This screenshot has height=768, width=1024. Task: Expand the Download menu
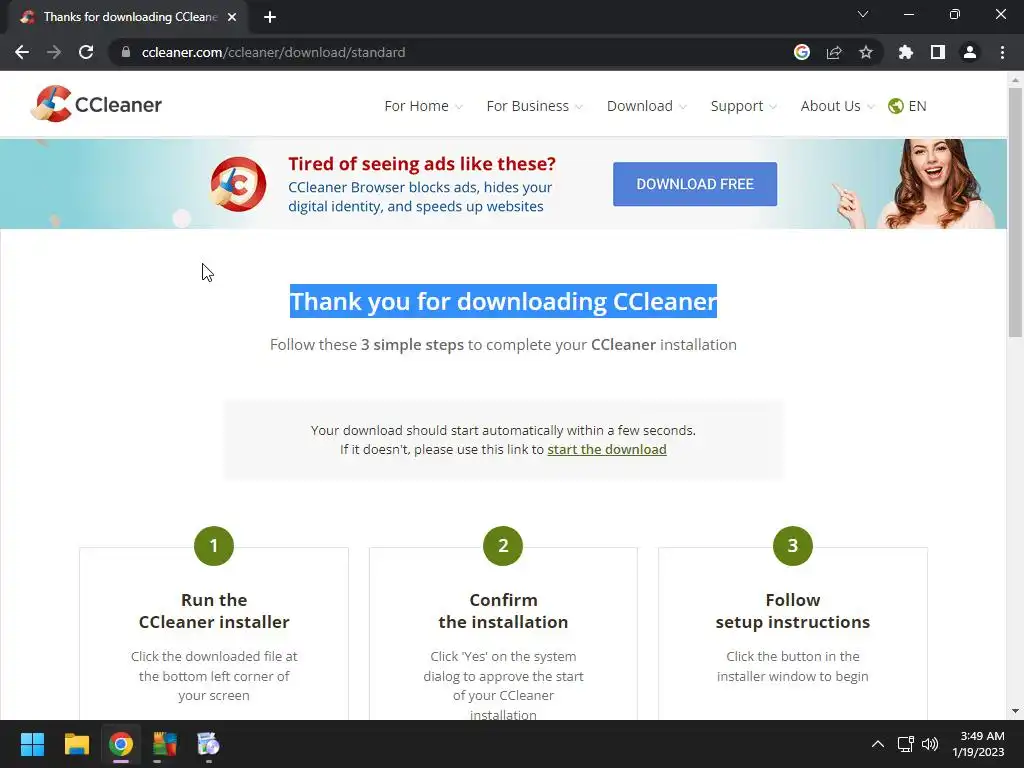click(647, 106)
